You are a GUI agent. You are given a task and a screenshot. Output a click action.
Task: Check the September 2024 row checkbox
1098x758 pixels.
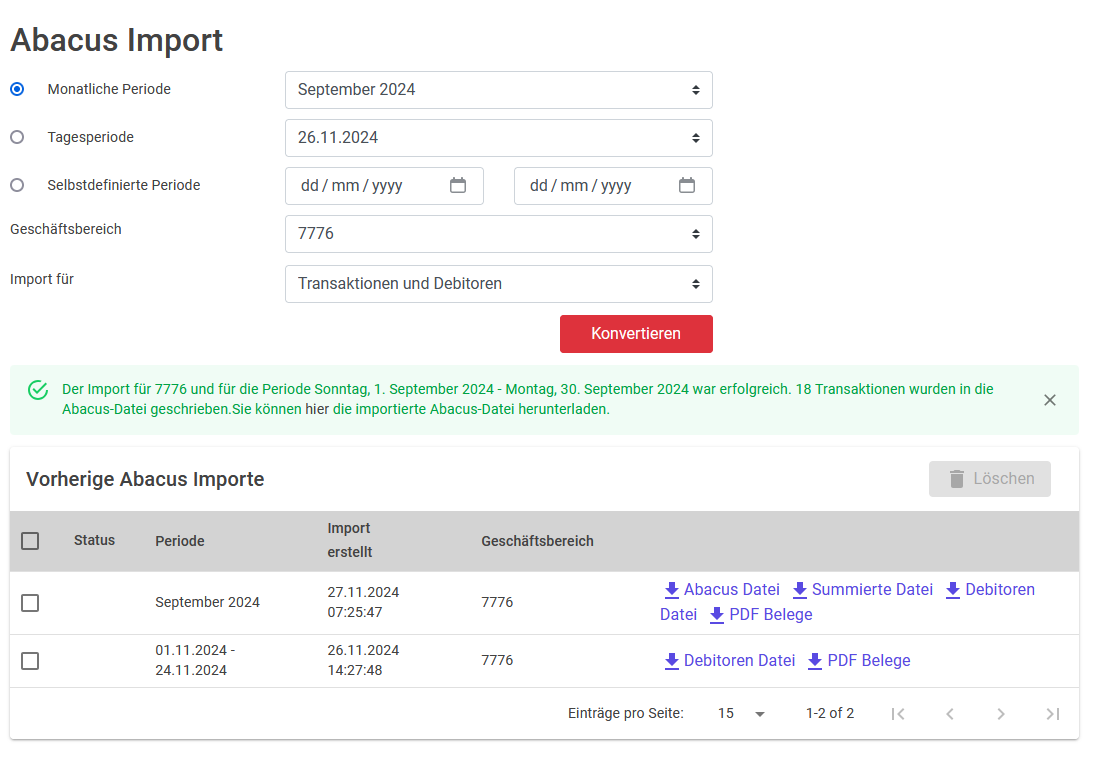coord(30,603)
